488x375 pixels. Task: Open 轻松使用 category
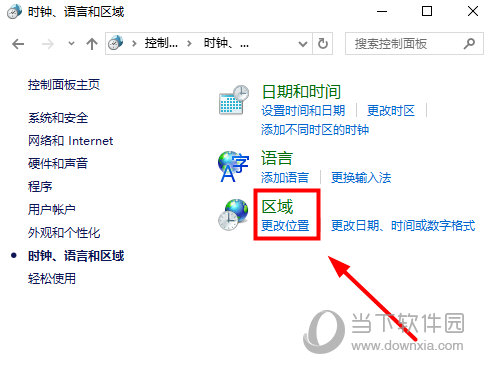coord(52,278)
